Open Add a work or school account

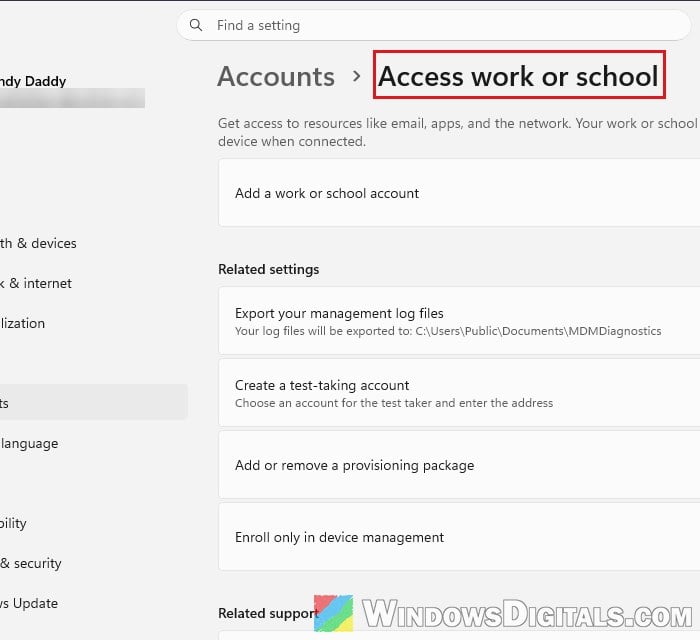click(x=459, y=193)
